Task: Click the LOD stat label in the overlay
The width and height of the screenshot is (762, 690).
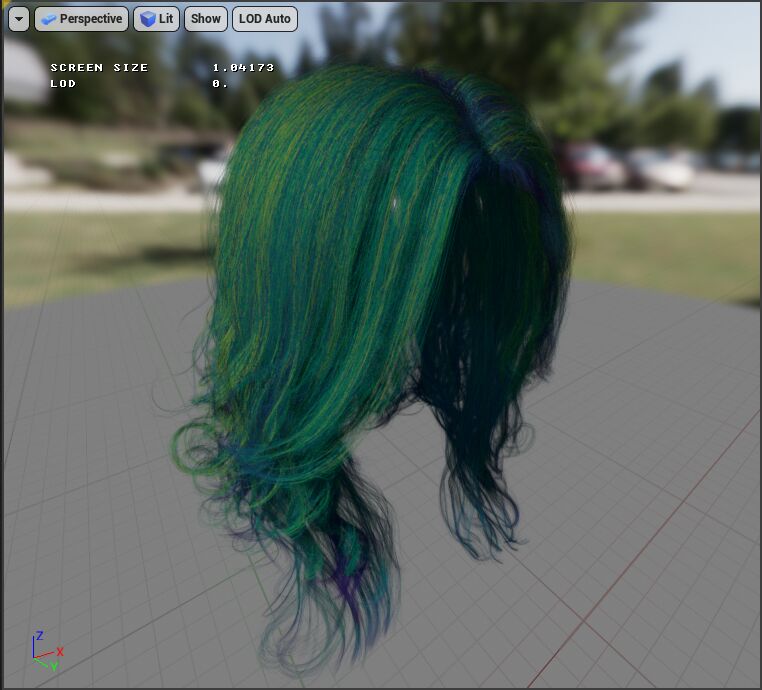Action: click(x=63, y=84)
